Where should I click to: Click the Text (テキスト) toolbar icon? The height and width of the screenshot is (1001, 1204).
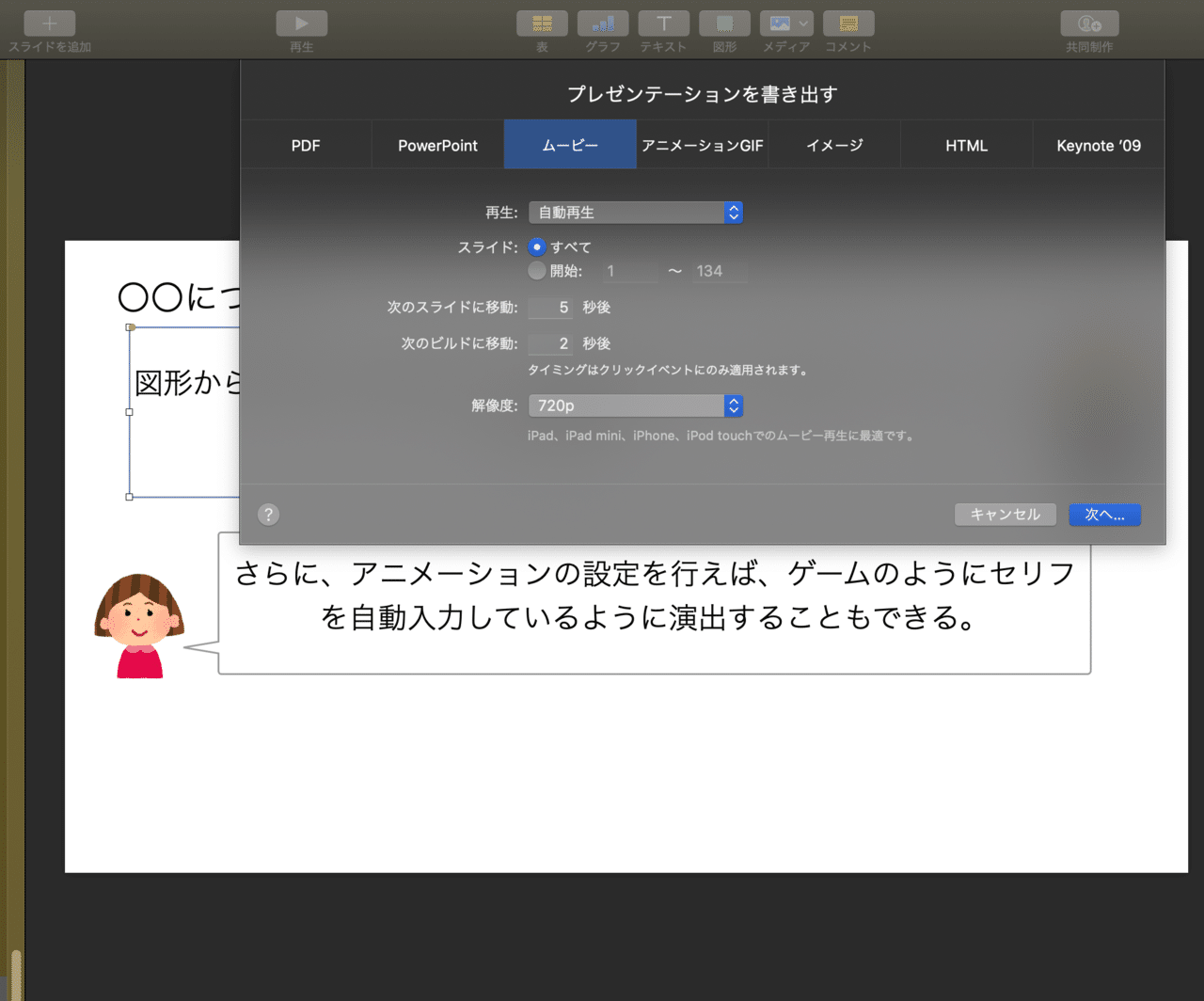coord(663,24)
